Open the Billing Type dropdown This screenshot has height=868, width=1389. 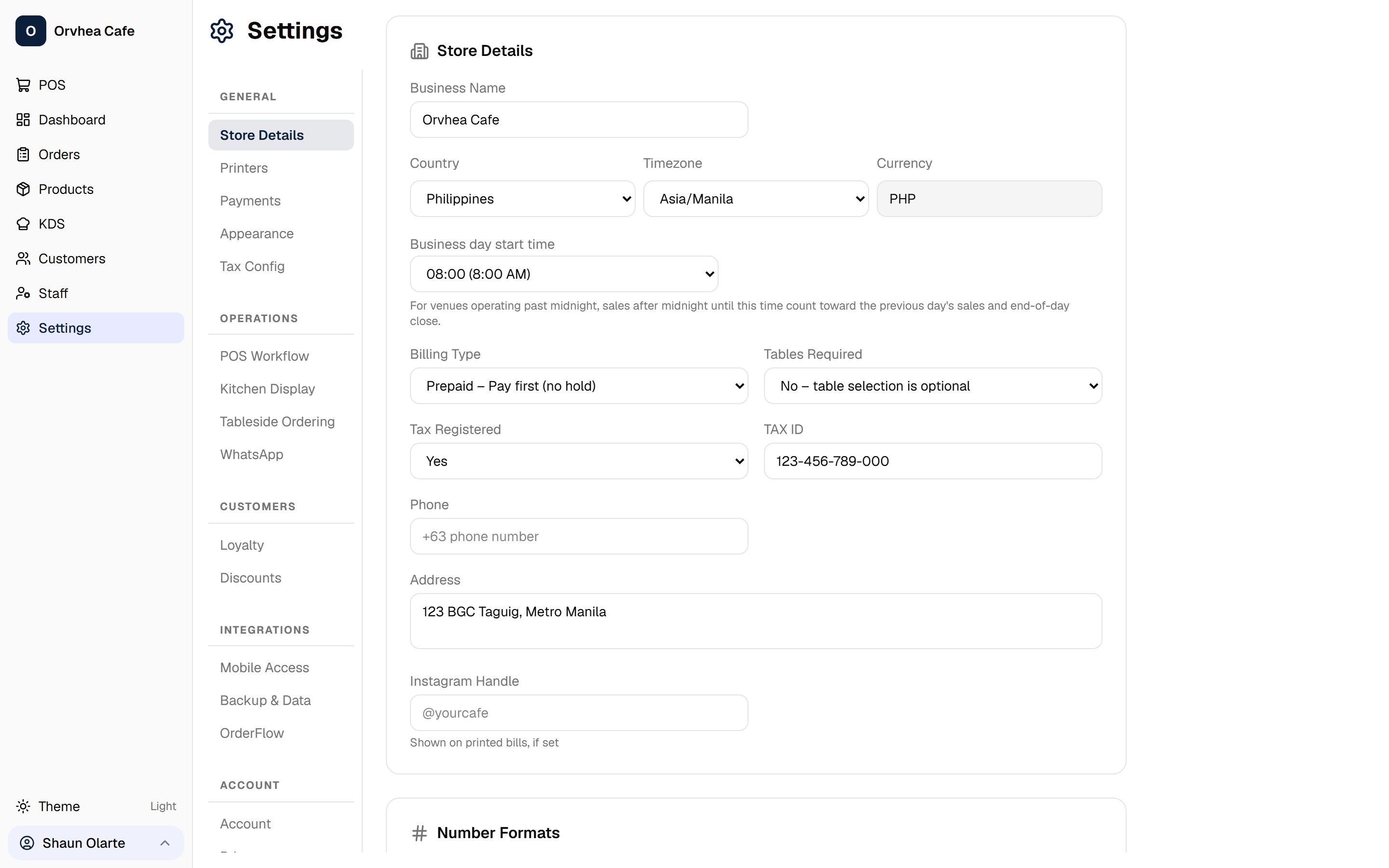[579, 386]
